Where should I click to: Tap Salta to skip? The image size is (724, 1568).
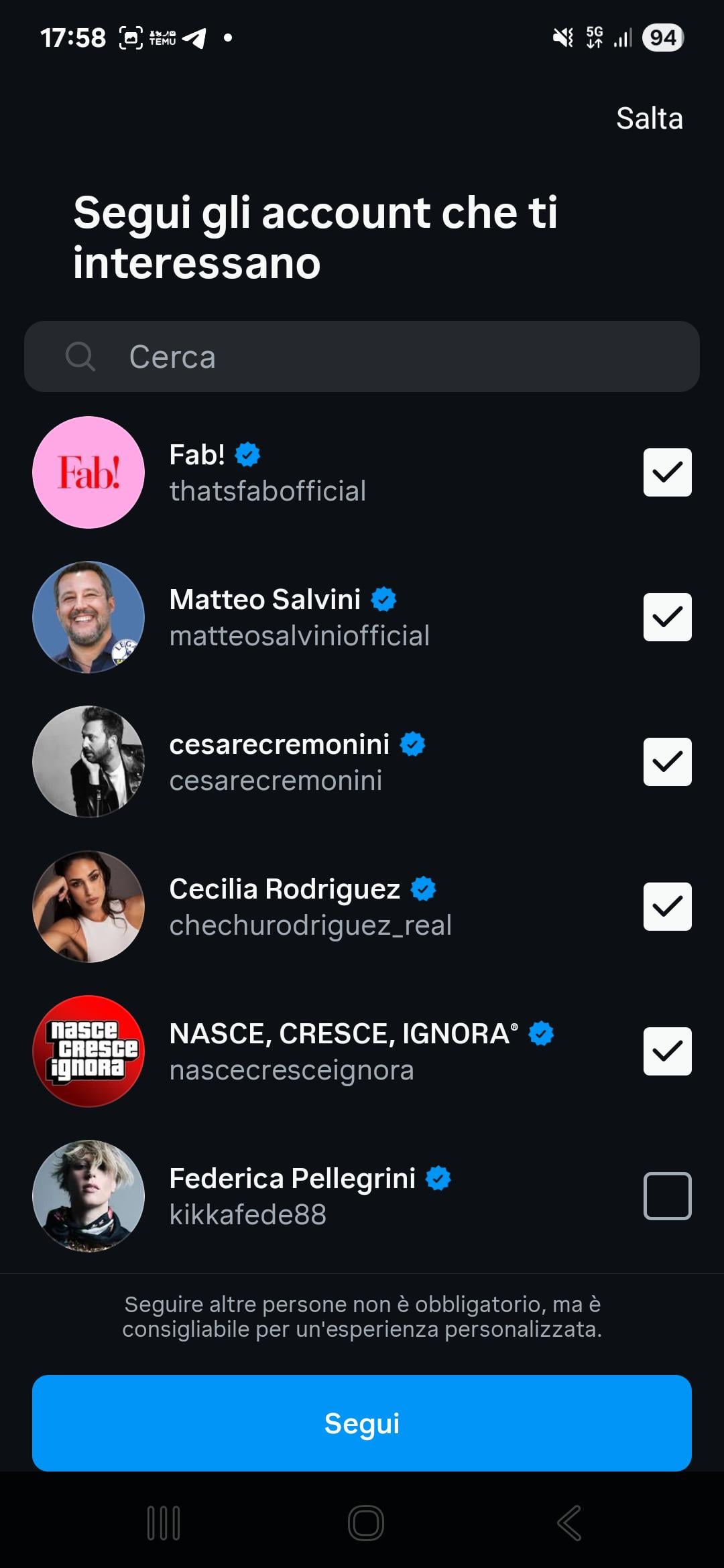[x=649, y=119]
